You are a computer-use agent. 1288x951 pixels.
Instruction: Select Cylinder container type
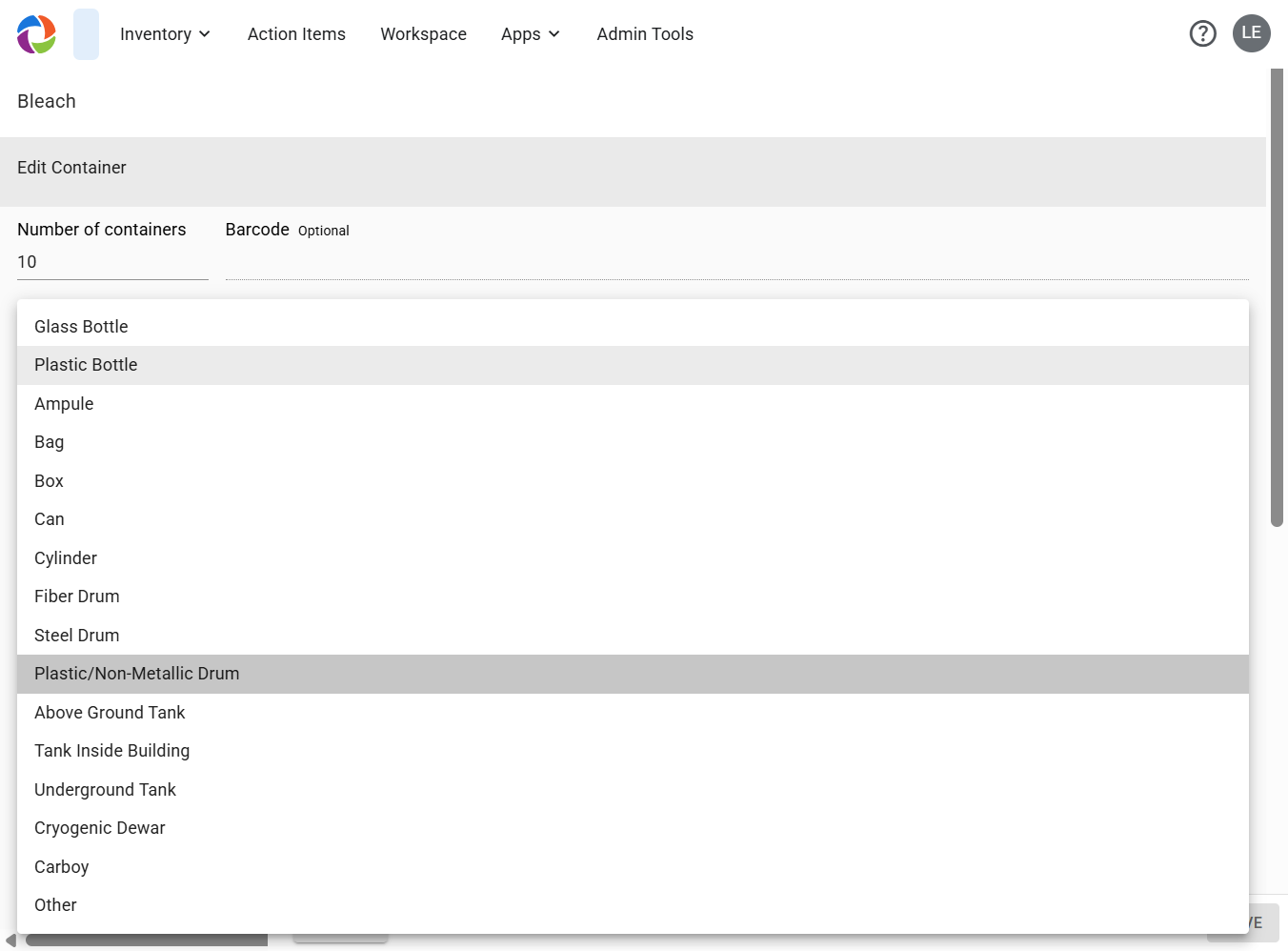tap(633, 558)
